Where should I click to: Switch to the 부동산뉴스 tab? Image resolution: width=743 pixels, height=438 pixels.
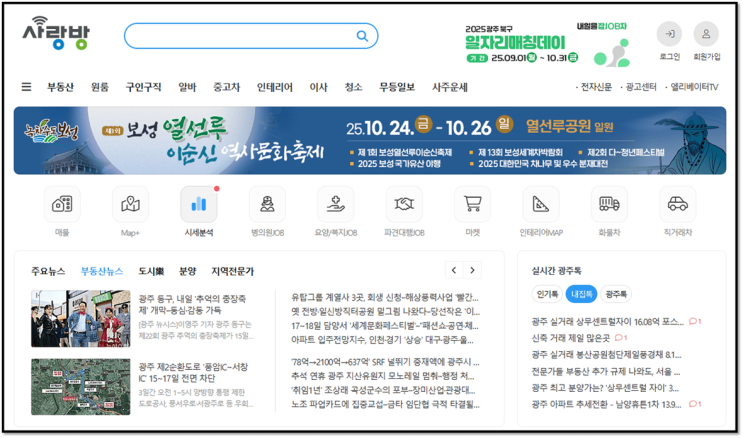(x=102, y=271)
